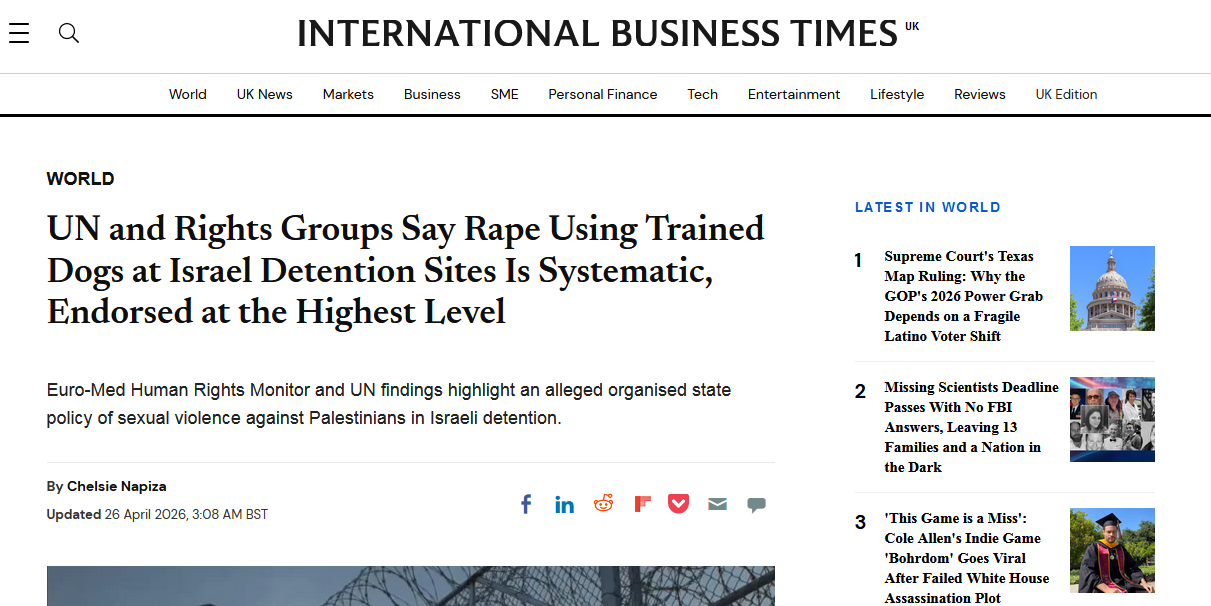Click the Texas Capitol dome thumbnail

(1112, 288)
